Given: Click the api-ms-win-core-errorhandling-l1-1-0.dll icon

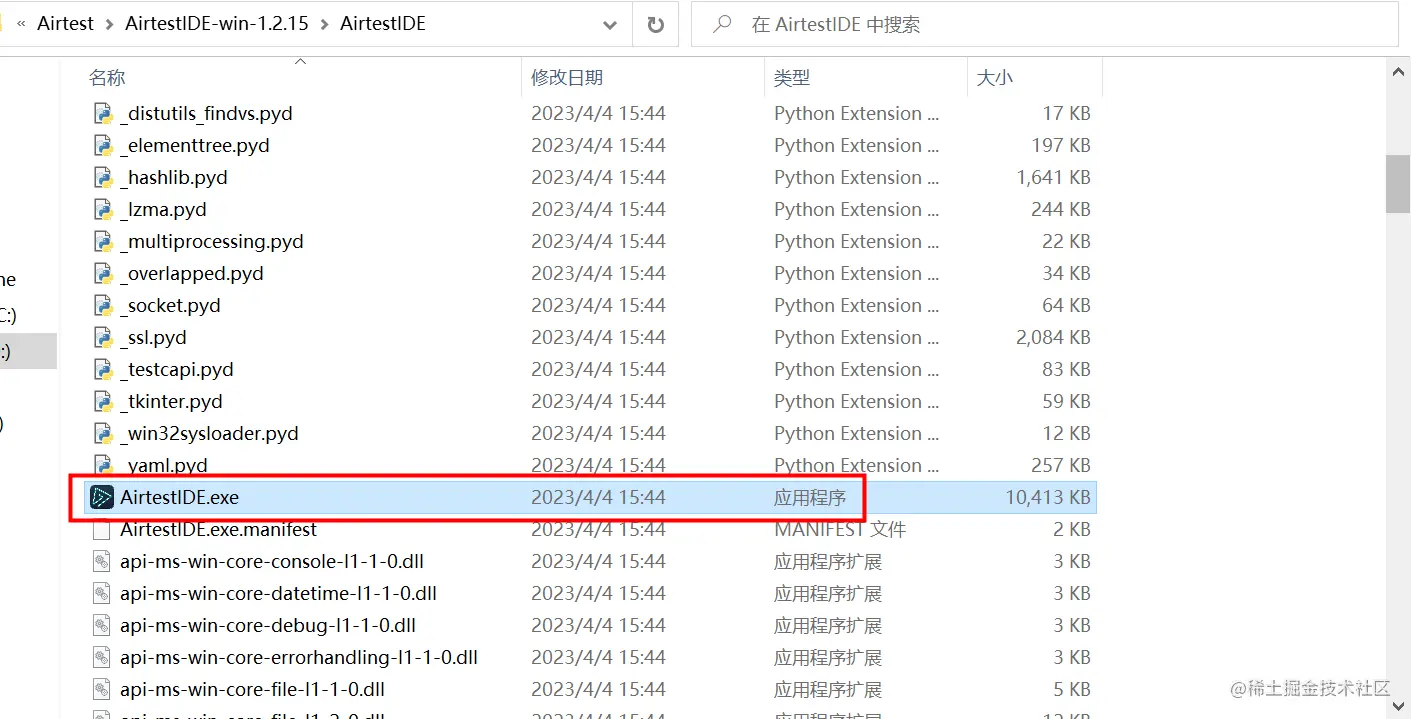Looking at the screenshot, I should [101, 657].
